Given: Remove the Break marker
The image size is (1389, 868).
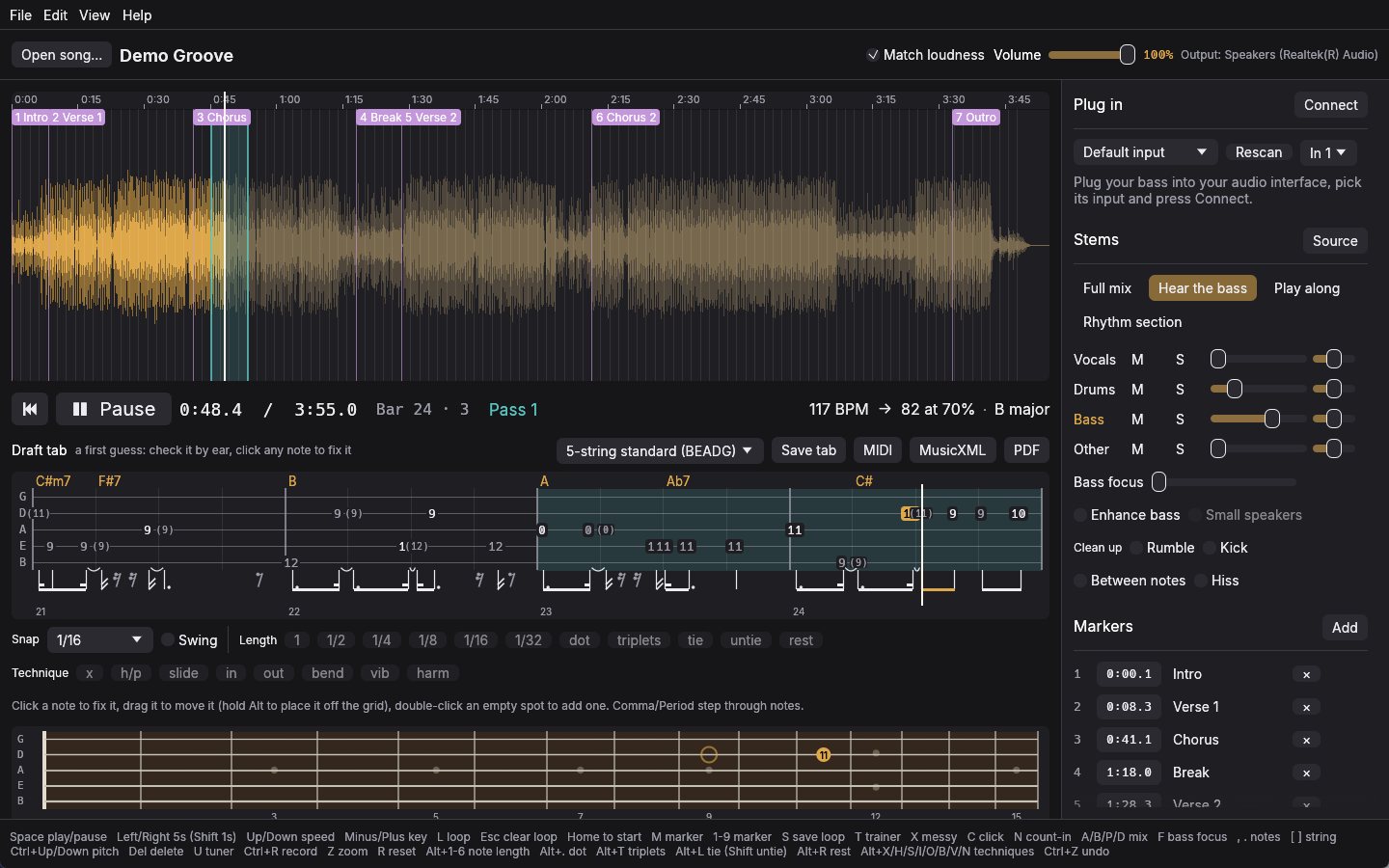Looking at the screenshot, I should [x=1306, y=773].
